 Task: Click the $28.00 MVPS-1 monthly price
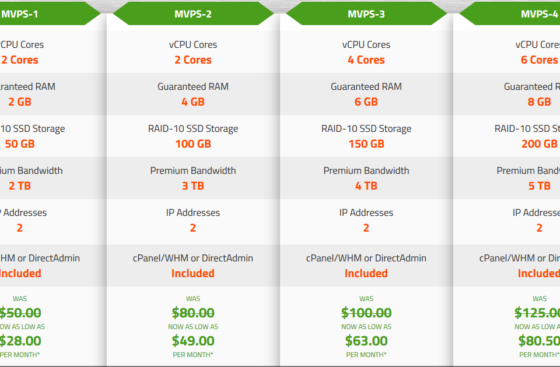(20, 341)
